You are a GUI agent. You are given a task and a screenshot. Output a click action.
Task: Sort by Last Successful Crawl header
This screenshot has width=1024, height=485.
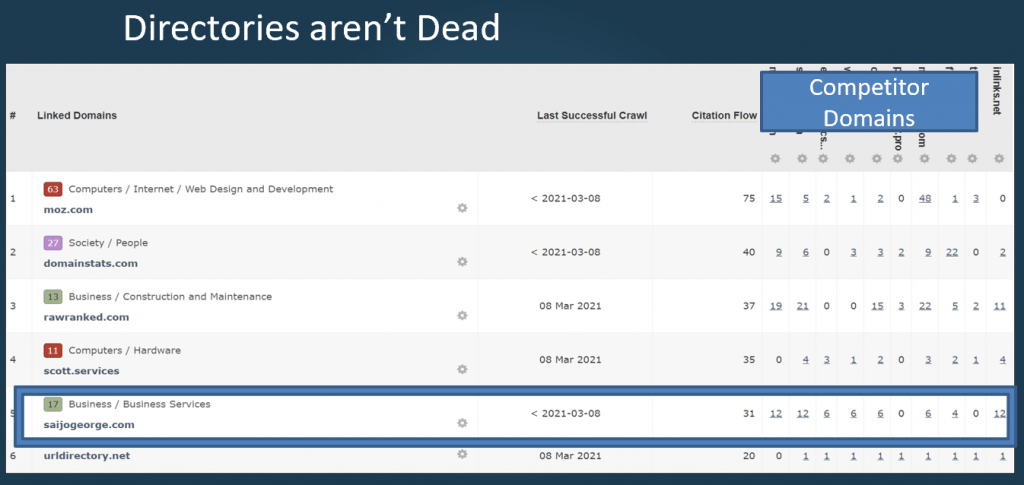592,116
